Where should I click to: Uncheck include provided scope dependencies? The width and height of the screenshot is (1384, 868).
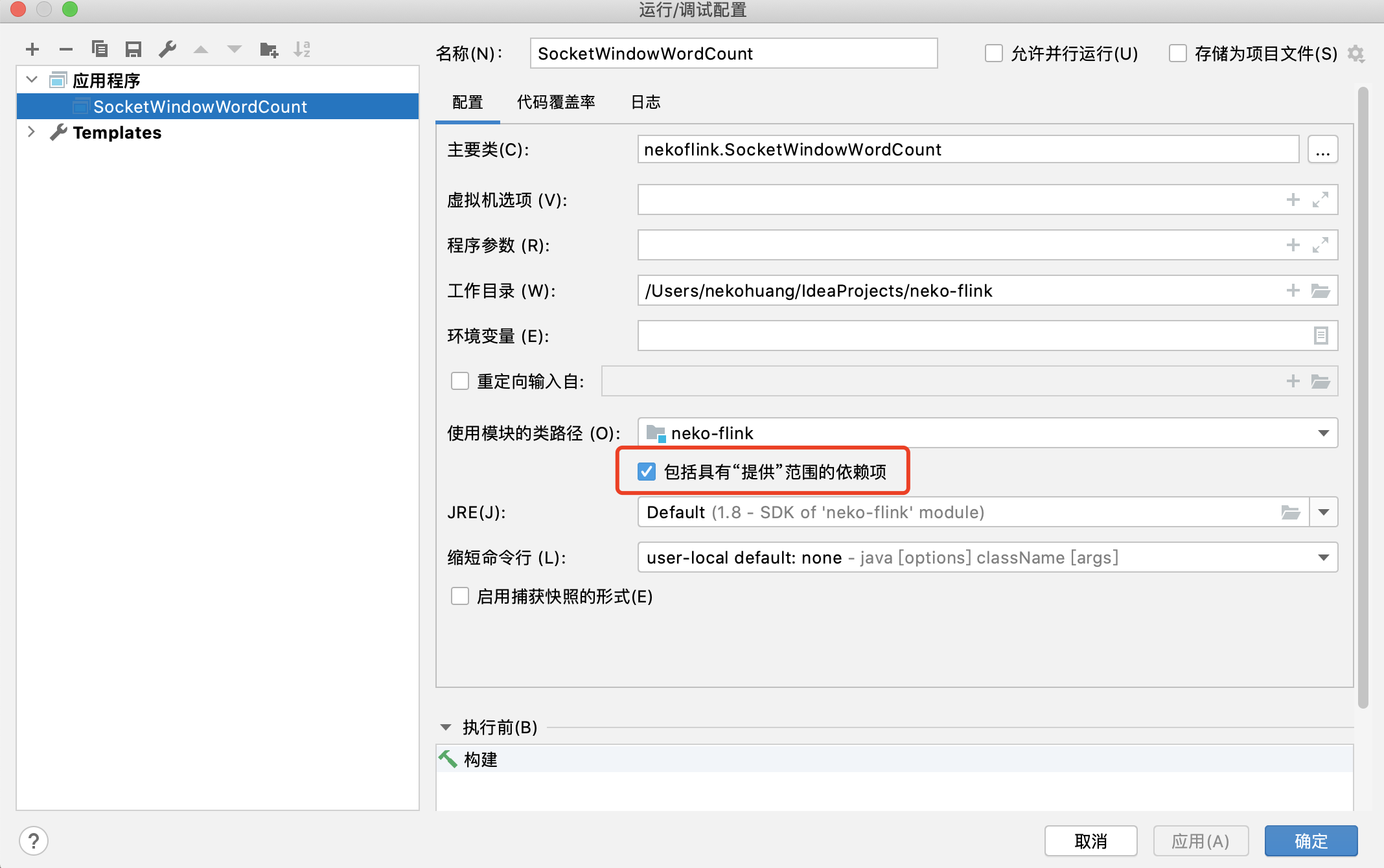pos(647,472)
